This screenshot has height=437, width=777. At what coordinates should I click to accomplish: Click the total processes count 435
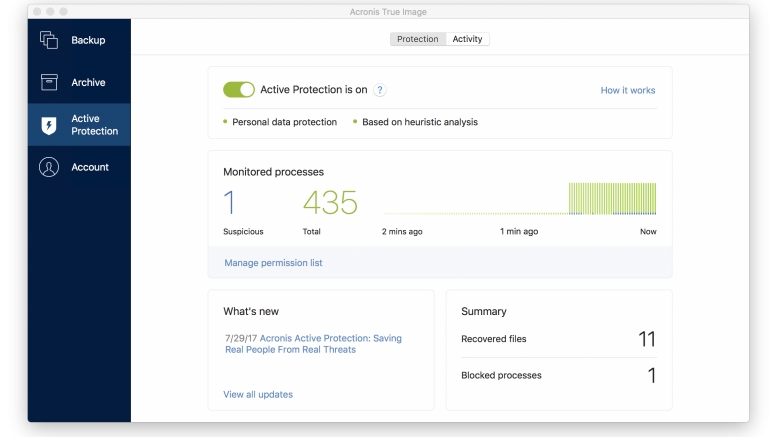point(330,202)
